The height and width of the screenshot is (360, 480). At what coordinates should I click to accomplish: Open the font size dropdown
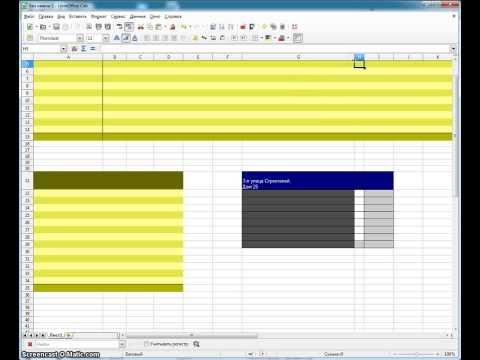coord(106,38)
